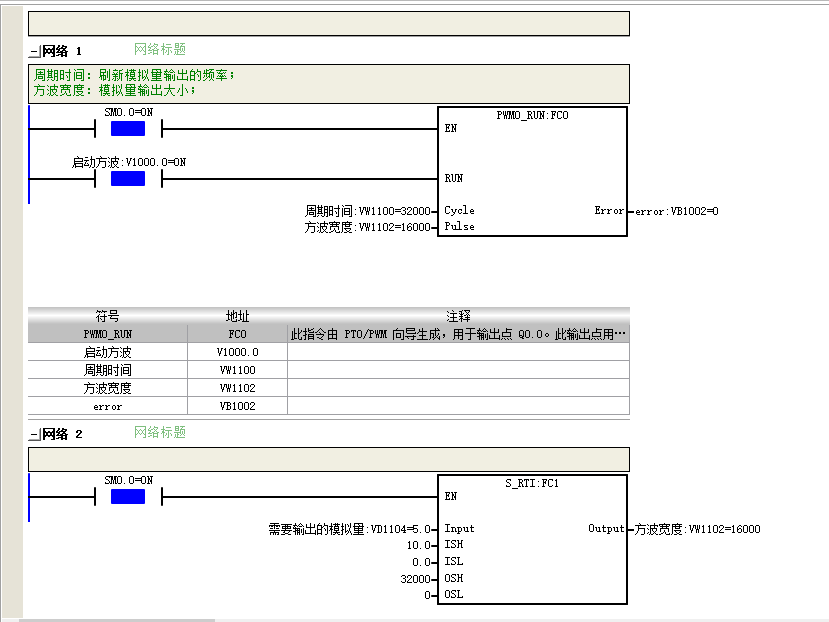Click address cell FC0
Viewport: 829px width, 622px height.
(x=237, y=334)
